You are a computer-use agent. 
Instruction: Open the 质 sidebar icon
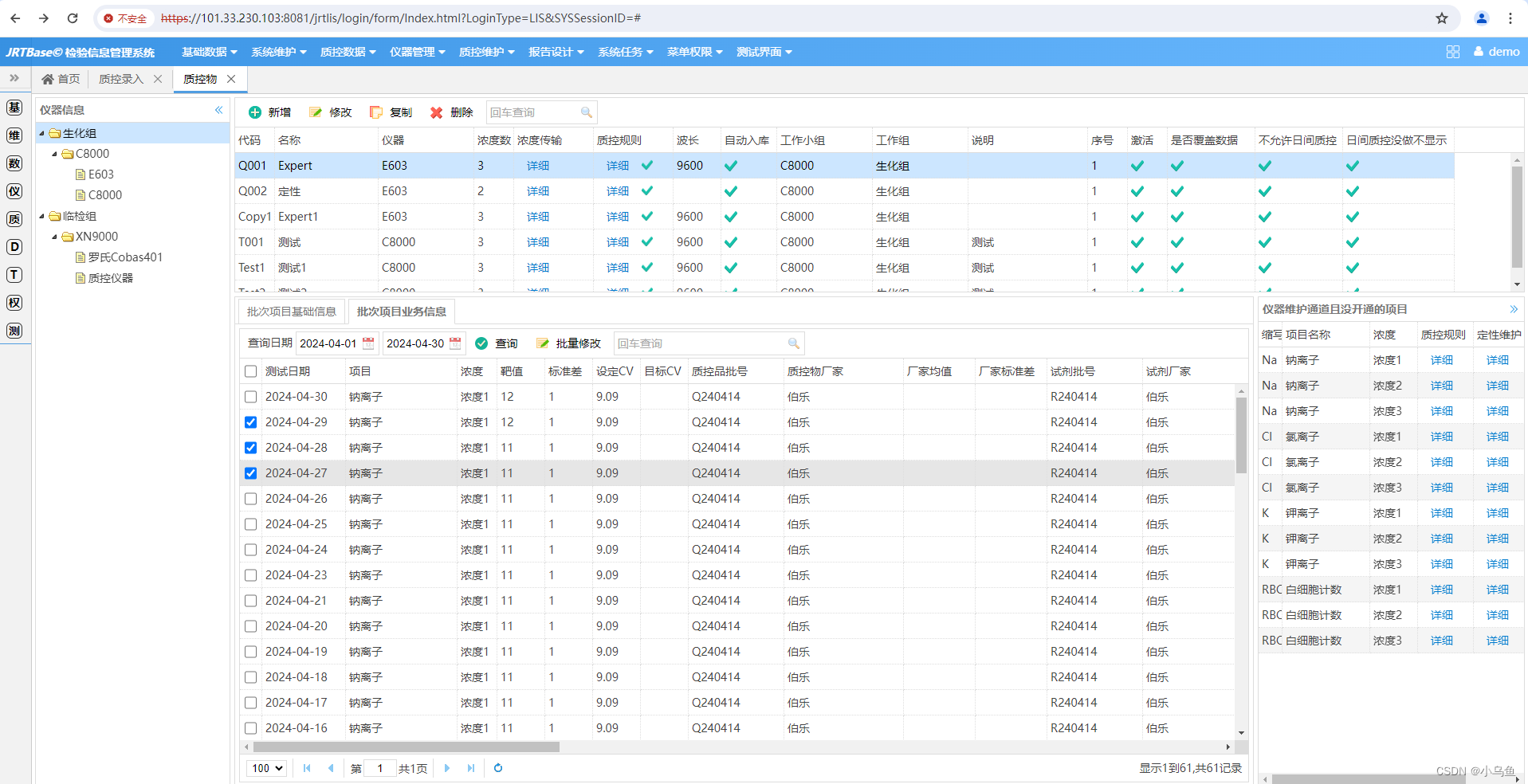[x=14, y=219]
